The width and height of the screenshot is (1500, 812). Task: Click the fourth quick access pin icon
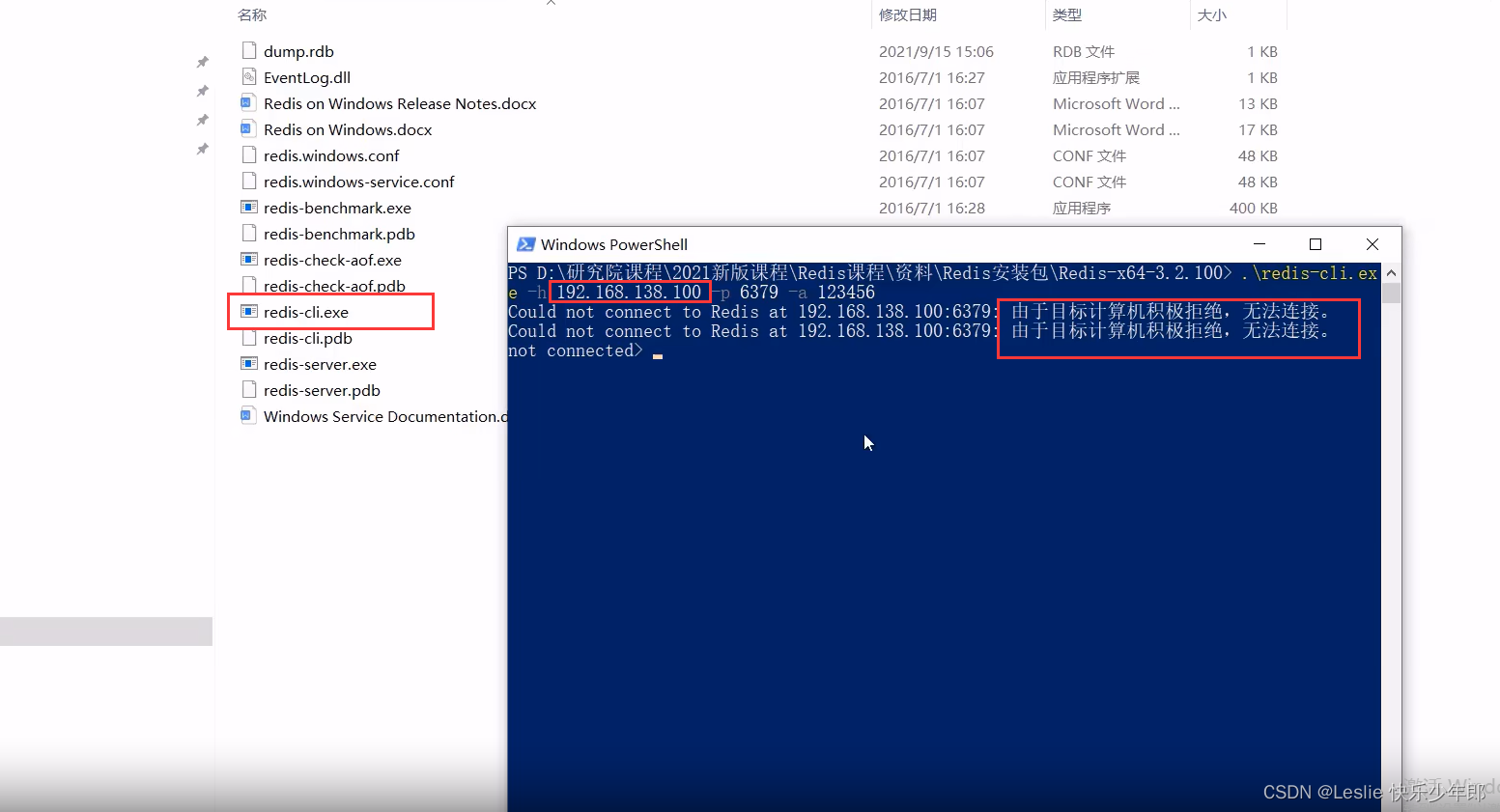[202, 149]
